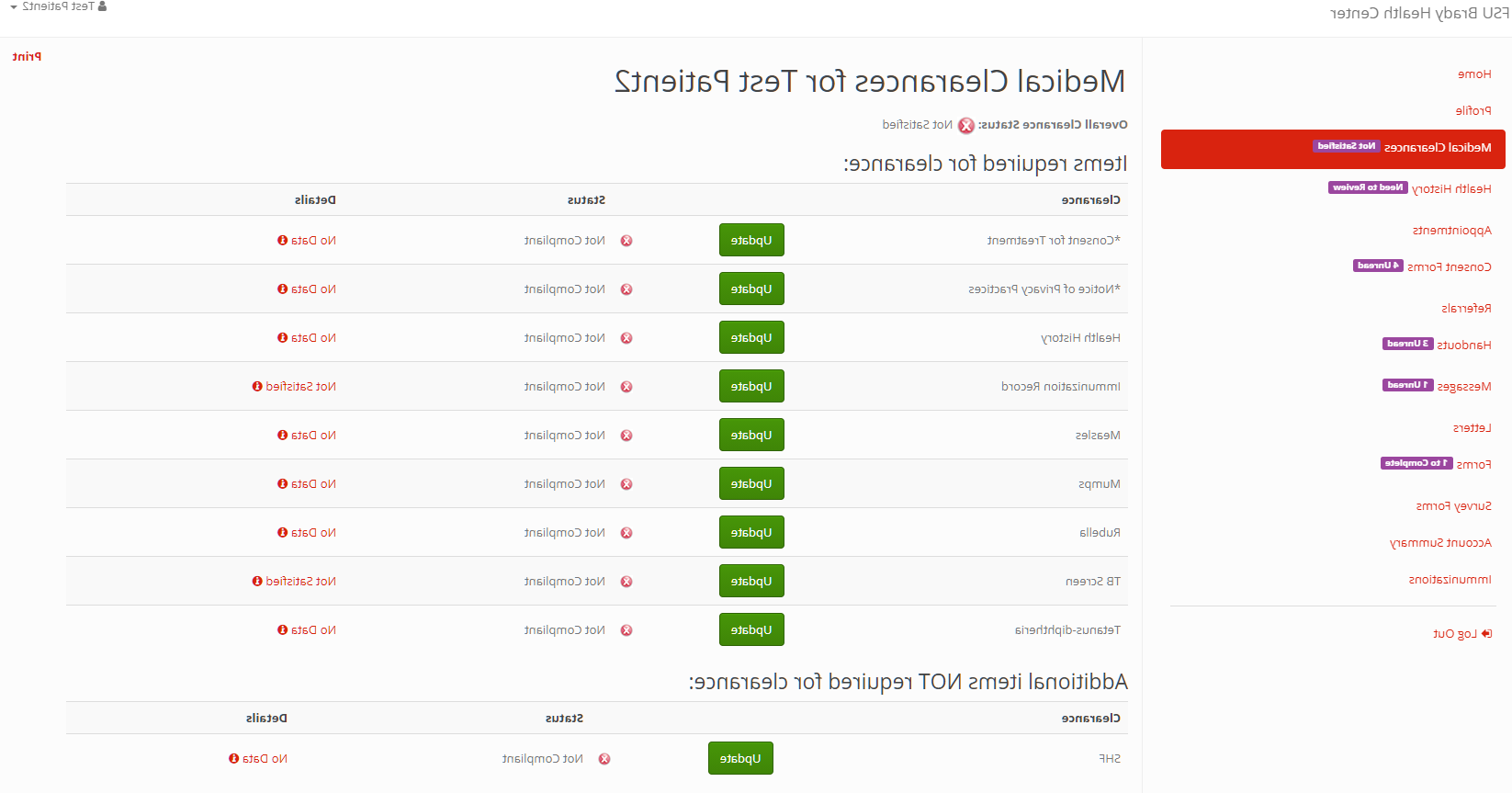Click the Not Satisfied alert icon for Immunization Record

pyautogui.click(x=257, y=386)
